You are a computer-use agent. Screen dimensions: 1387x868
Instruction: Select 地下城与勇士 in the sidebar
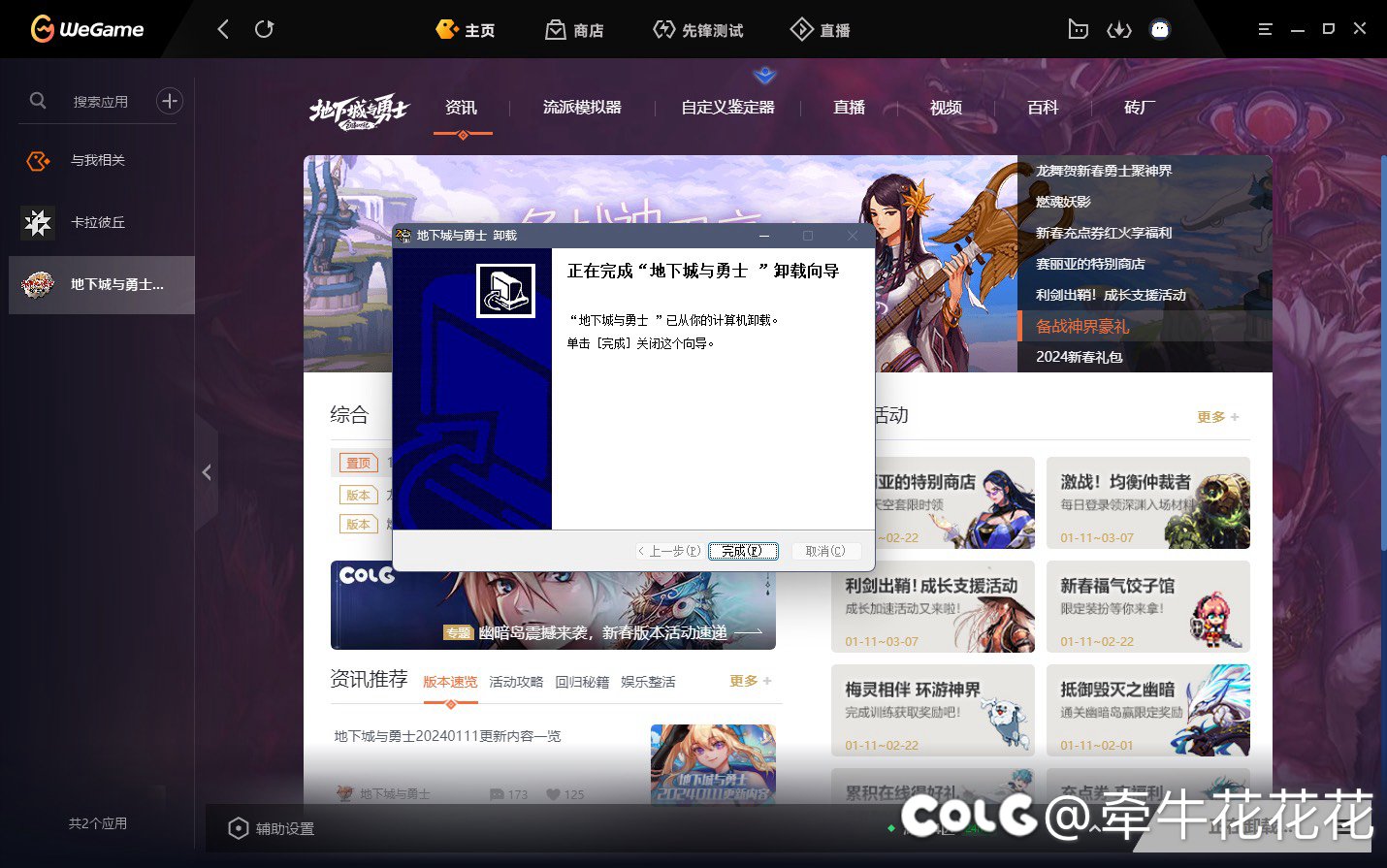pos(102,285)
